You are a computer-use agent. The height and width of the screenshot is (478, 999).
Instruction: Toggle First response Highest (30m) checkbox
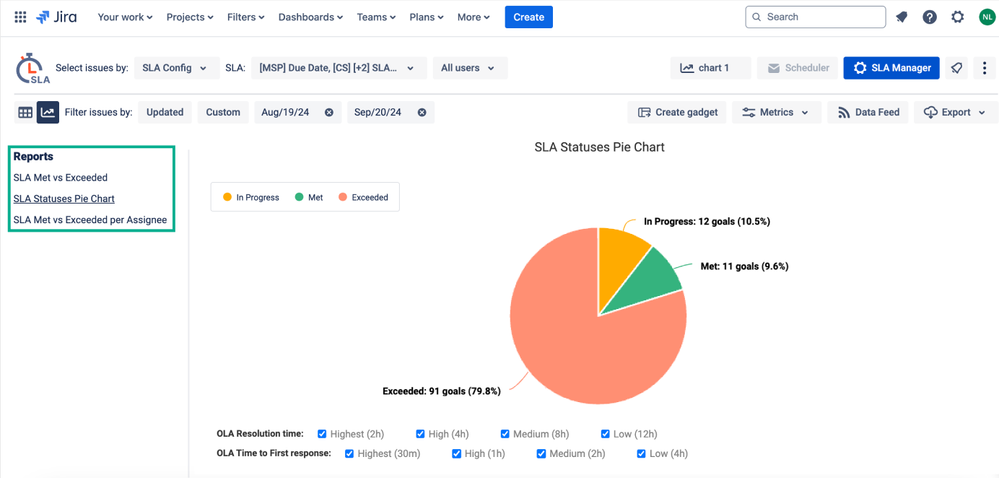point(349,454)
